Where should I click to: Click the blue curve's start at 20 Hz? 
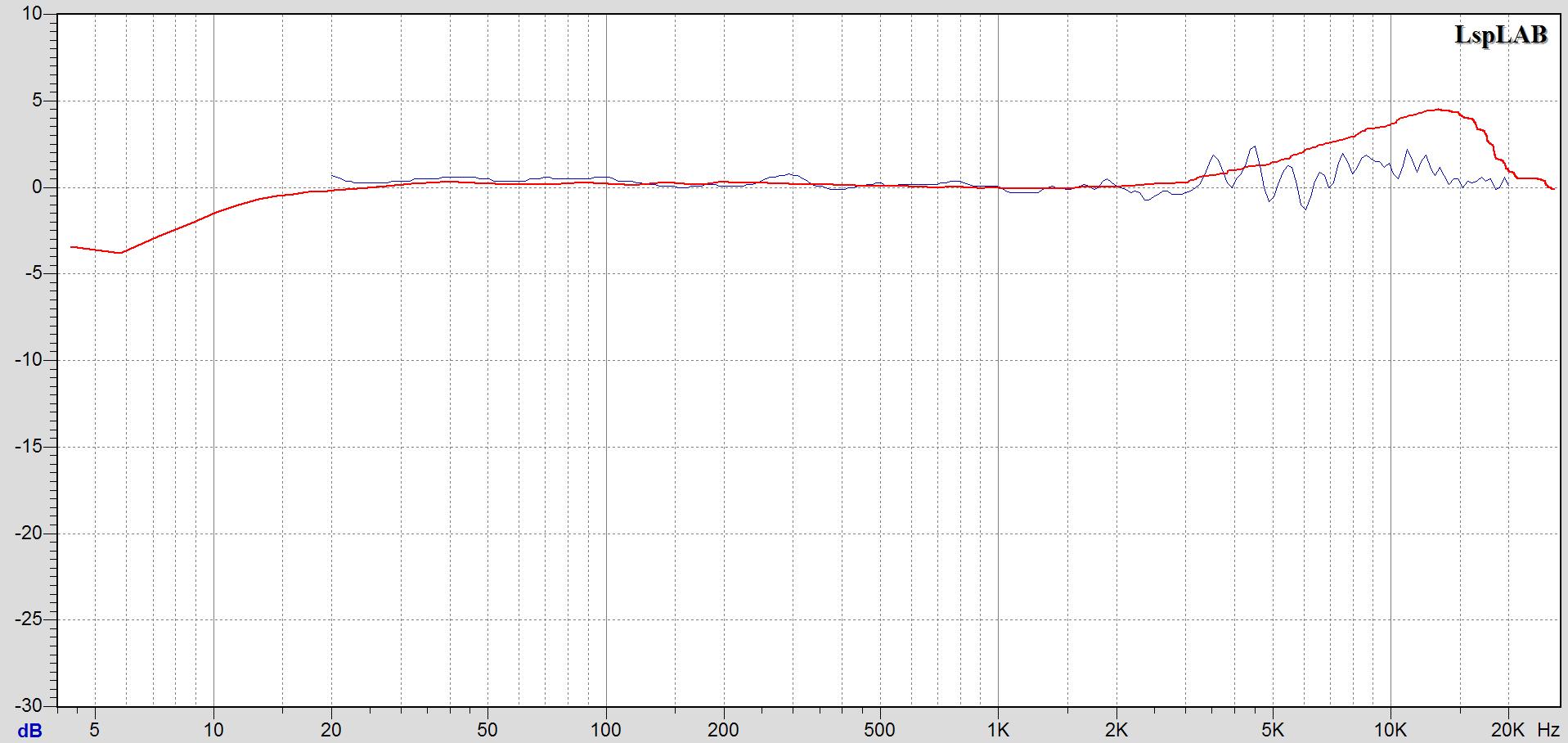click(332, 175)
